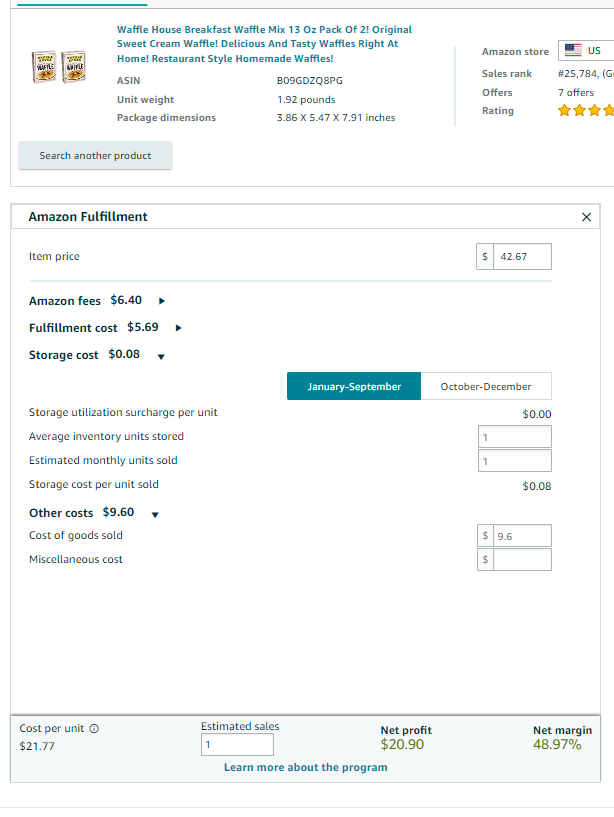This screenshot has width=614, height=817.
Task: Click Cost per unit $21.77 value
Action: coord(37,746)
